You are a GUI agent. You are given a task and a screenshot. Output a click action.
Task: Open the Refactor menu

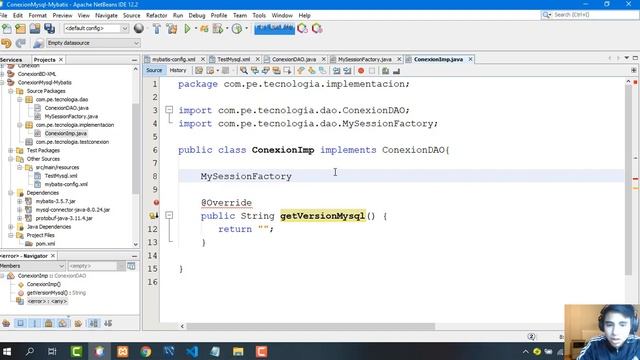point(157,15)
